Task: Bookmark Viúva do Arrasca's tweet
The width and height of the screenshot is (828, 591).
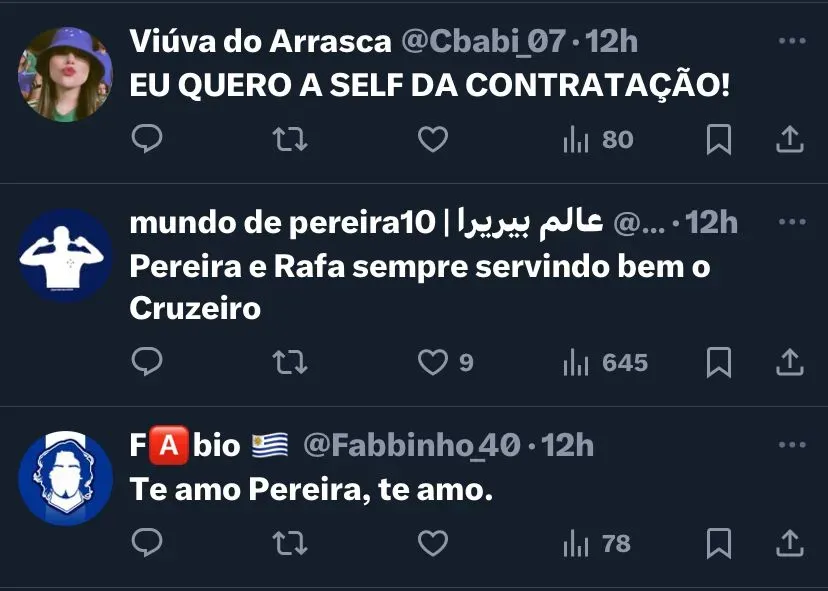Action: tap(719, 139)
